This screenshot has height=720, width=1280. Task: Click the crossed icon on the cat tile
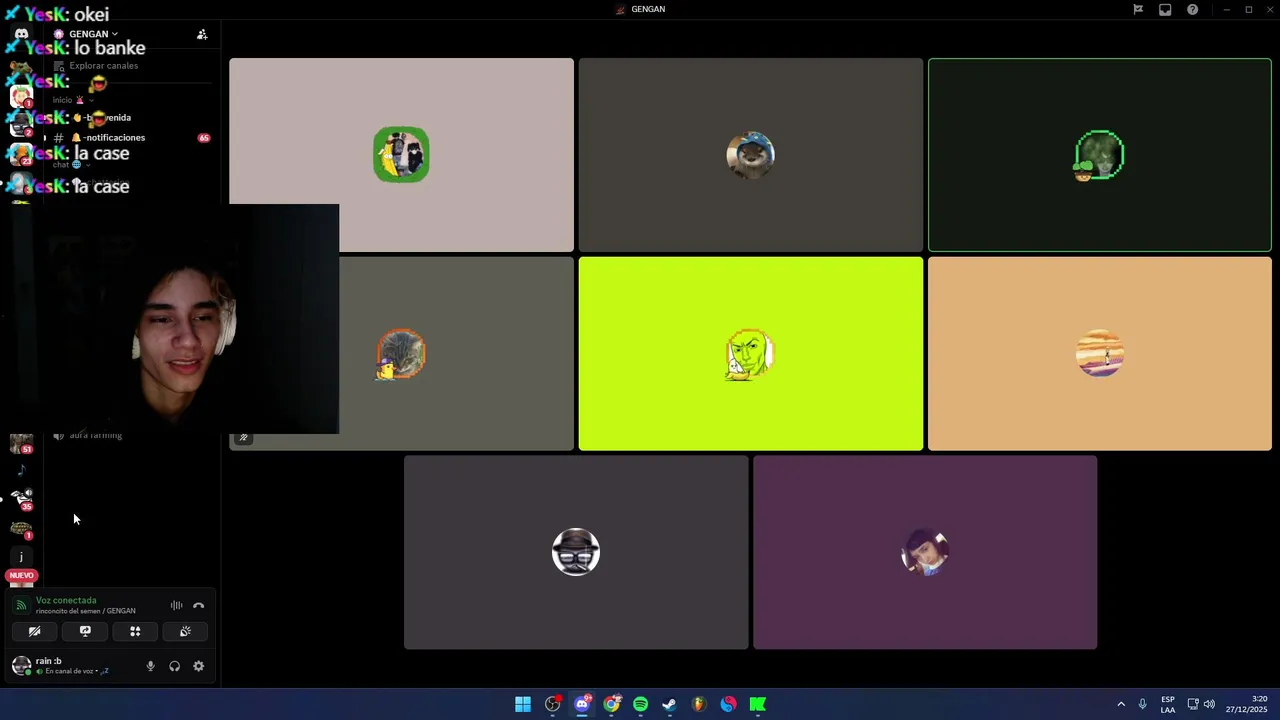point(243,437)
